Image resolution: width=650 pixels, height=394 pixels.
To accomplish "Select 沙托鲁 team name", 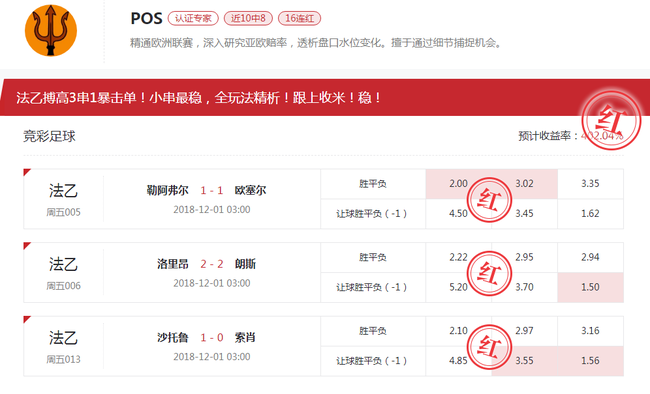I will coord(173,338).
